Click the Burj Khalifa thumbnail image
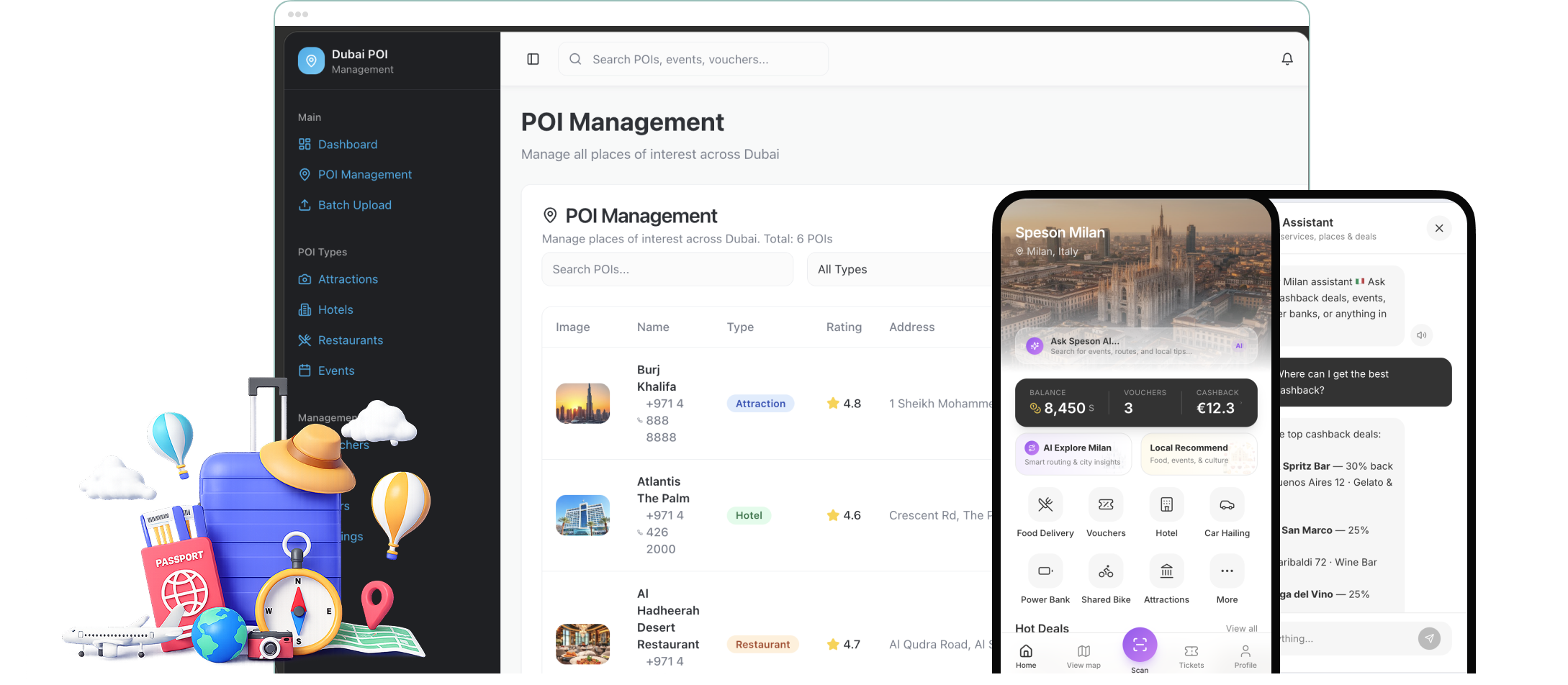Screen dimensions: 1568x685 583,404
